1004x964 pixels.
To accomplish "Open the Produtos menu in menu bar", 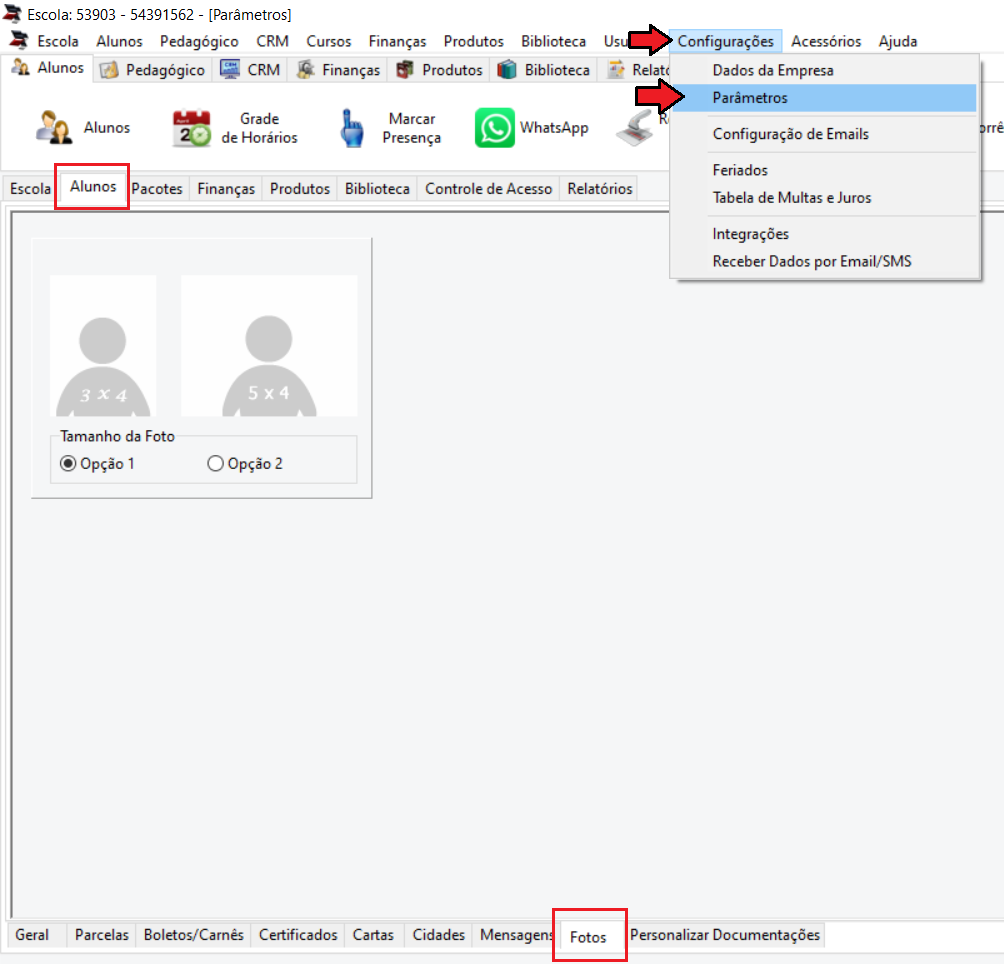I will 473,41.
